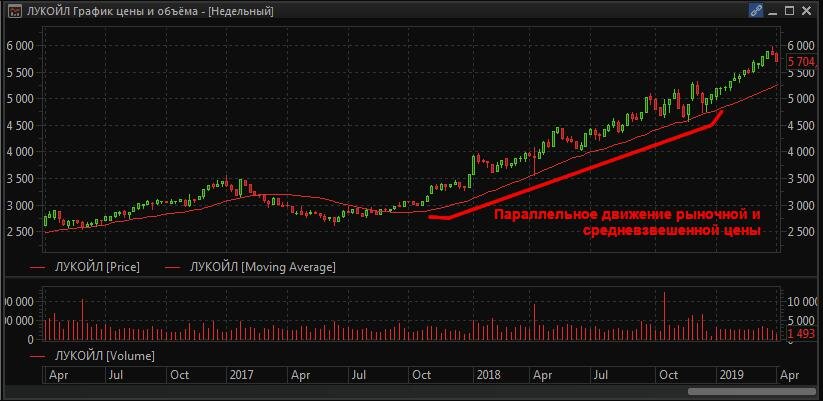Click the horizontal scrollbar thumb at the chart bottom

(x=752, y=392)
